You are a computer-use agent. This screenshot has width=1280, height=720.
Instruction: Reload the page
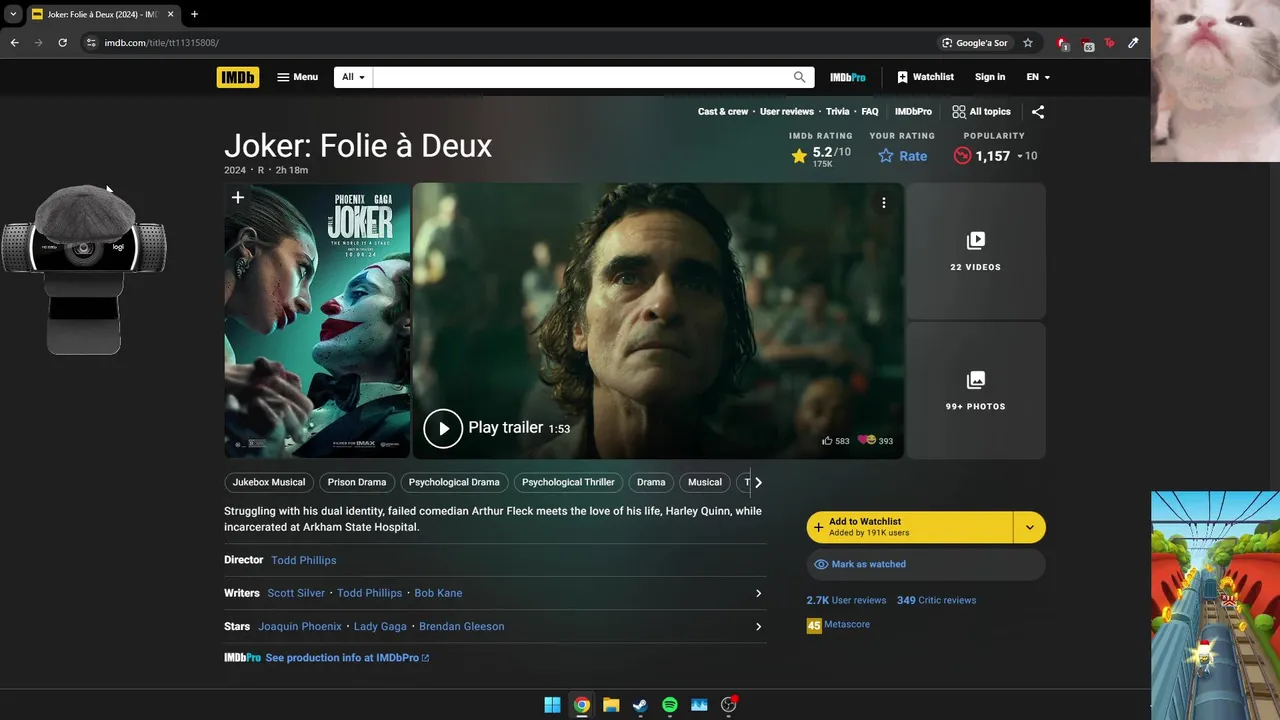pyautogui.click(x=62, y=43)
